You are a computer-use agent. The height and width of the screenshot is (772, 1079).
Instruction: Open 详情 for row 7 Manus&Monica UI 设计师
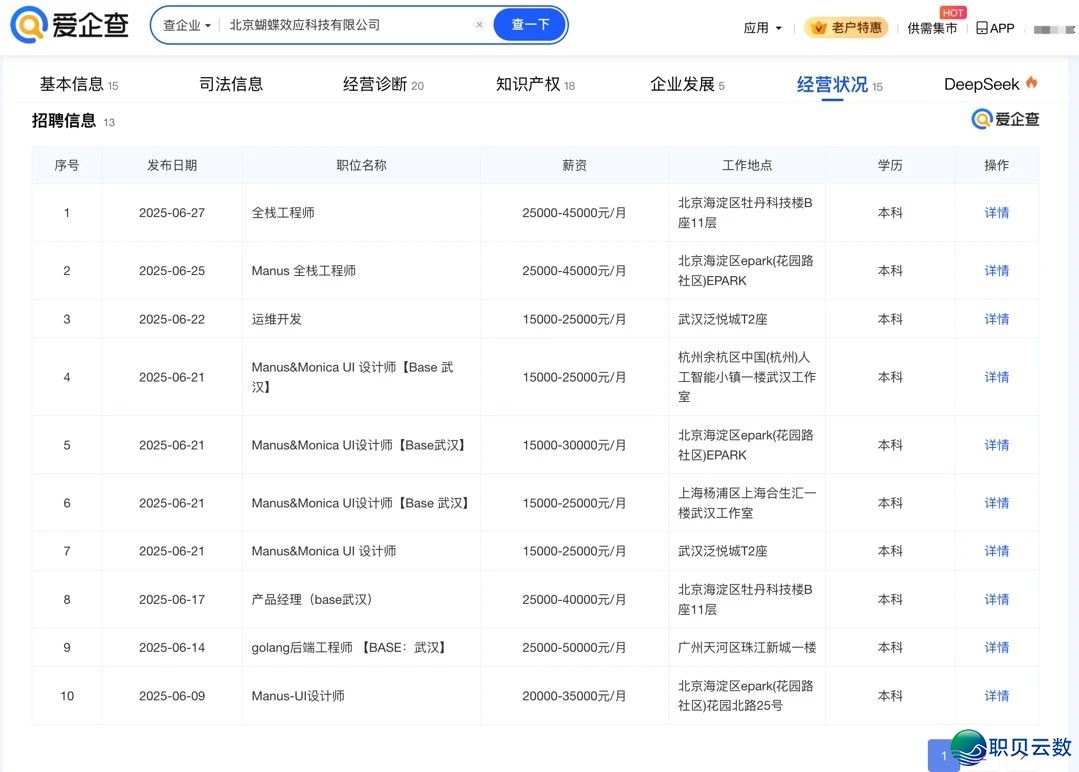(996, 551)
